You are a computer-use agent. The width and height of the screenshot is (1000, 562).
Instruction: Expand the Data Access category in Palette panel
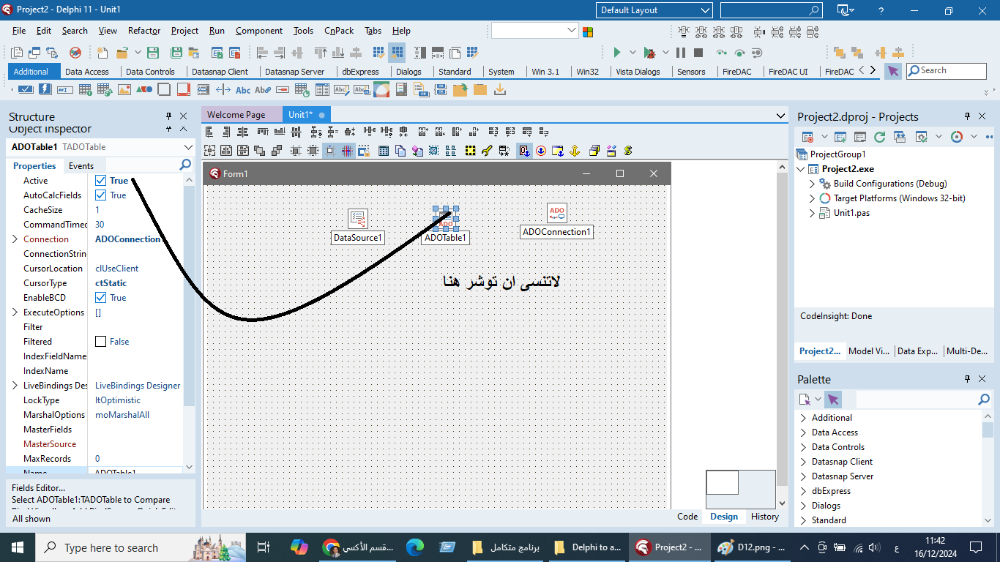(x=804, y=433)
